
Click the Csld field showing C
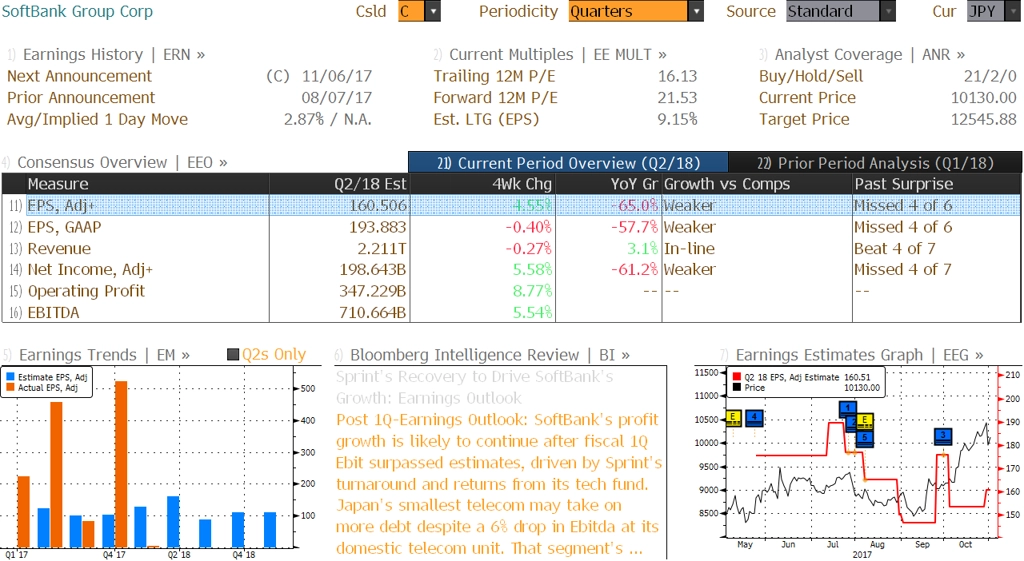pyautogui.click(x=412, y=11)
